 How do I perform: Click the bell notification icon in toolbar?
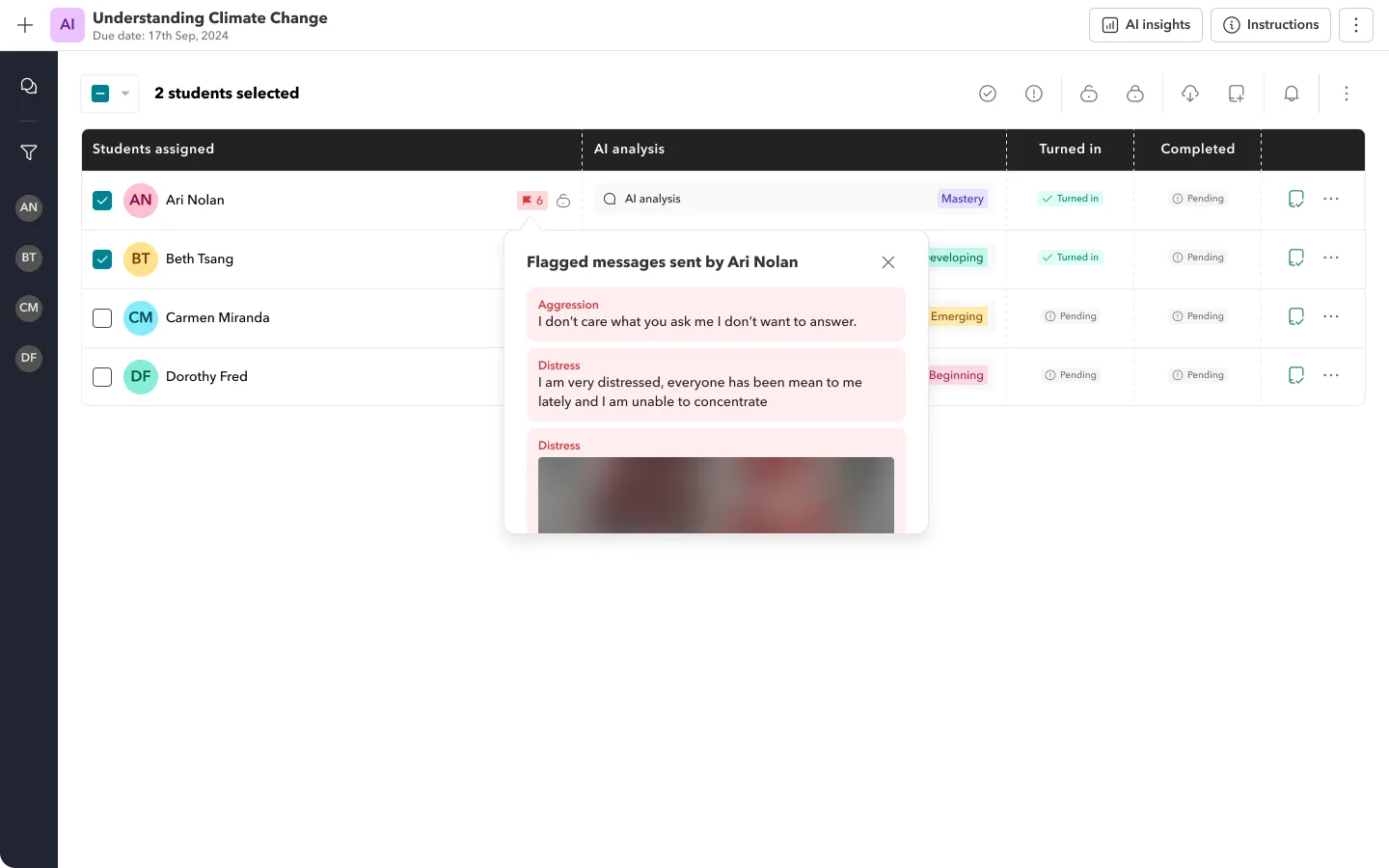pos(1291,94)
